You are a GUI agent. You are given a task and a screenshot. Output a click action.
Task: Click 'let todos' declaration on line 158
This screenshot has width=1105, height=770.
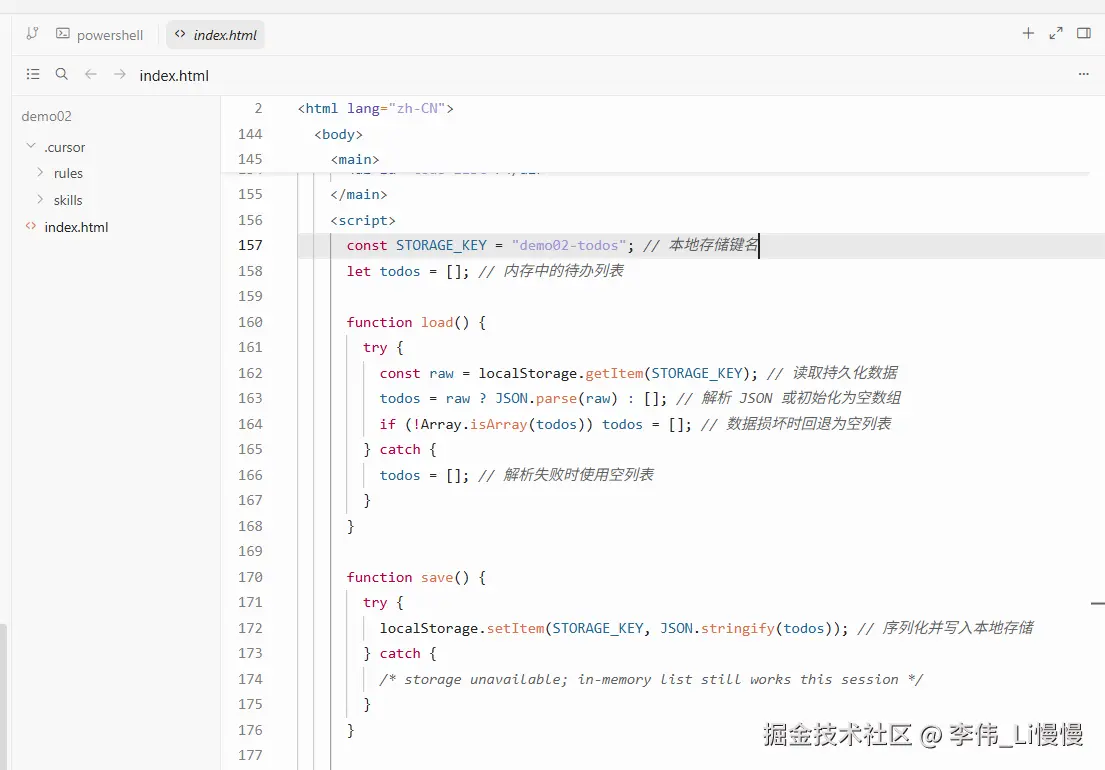pyautogui.click(x=407, y=271)
